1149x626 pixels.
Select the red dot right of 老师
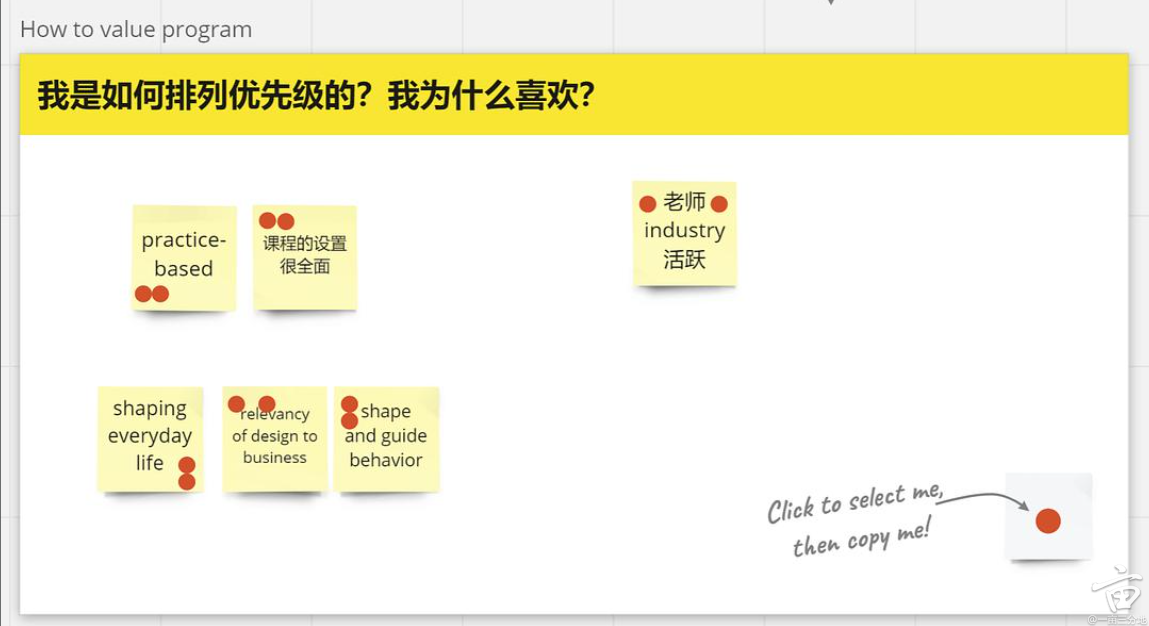pos(719,204)
